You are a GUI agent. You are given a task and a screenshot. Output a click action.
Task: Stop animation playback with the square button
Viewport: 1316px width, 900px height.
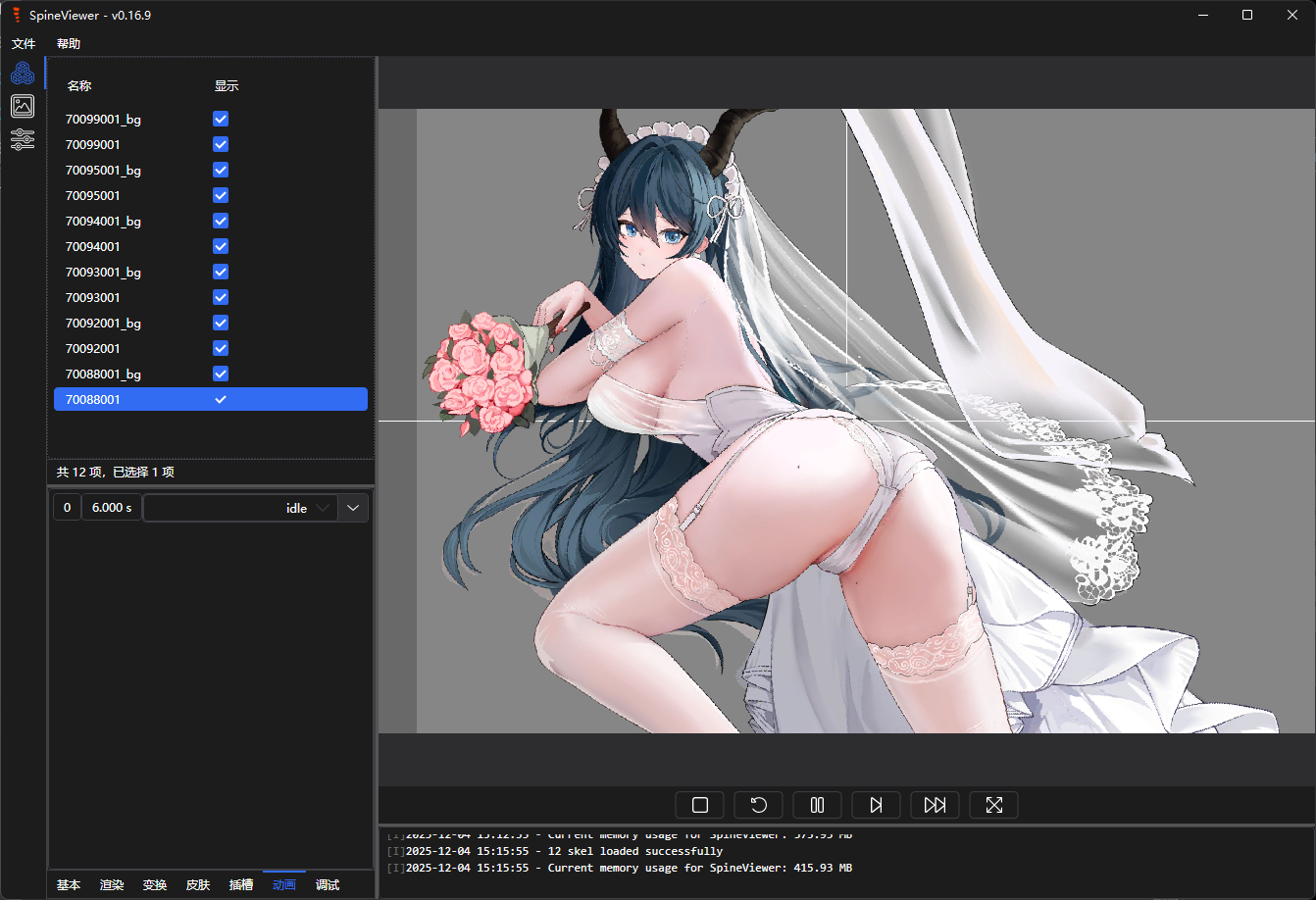pyautogui.click(x=700, y=805)
